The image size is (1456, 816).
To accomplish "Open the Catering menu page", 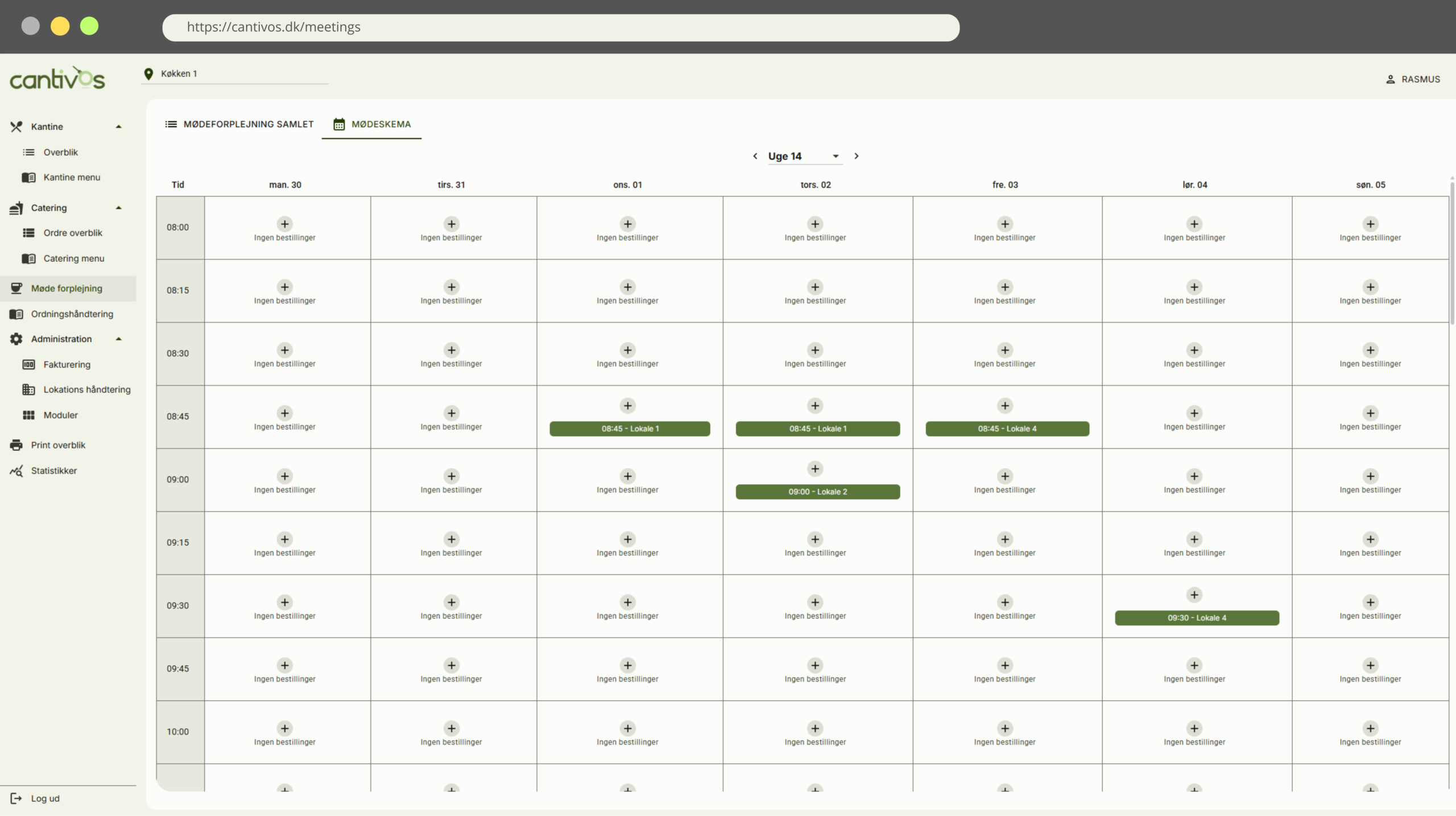I will (73, 258).
